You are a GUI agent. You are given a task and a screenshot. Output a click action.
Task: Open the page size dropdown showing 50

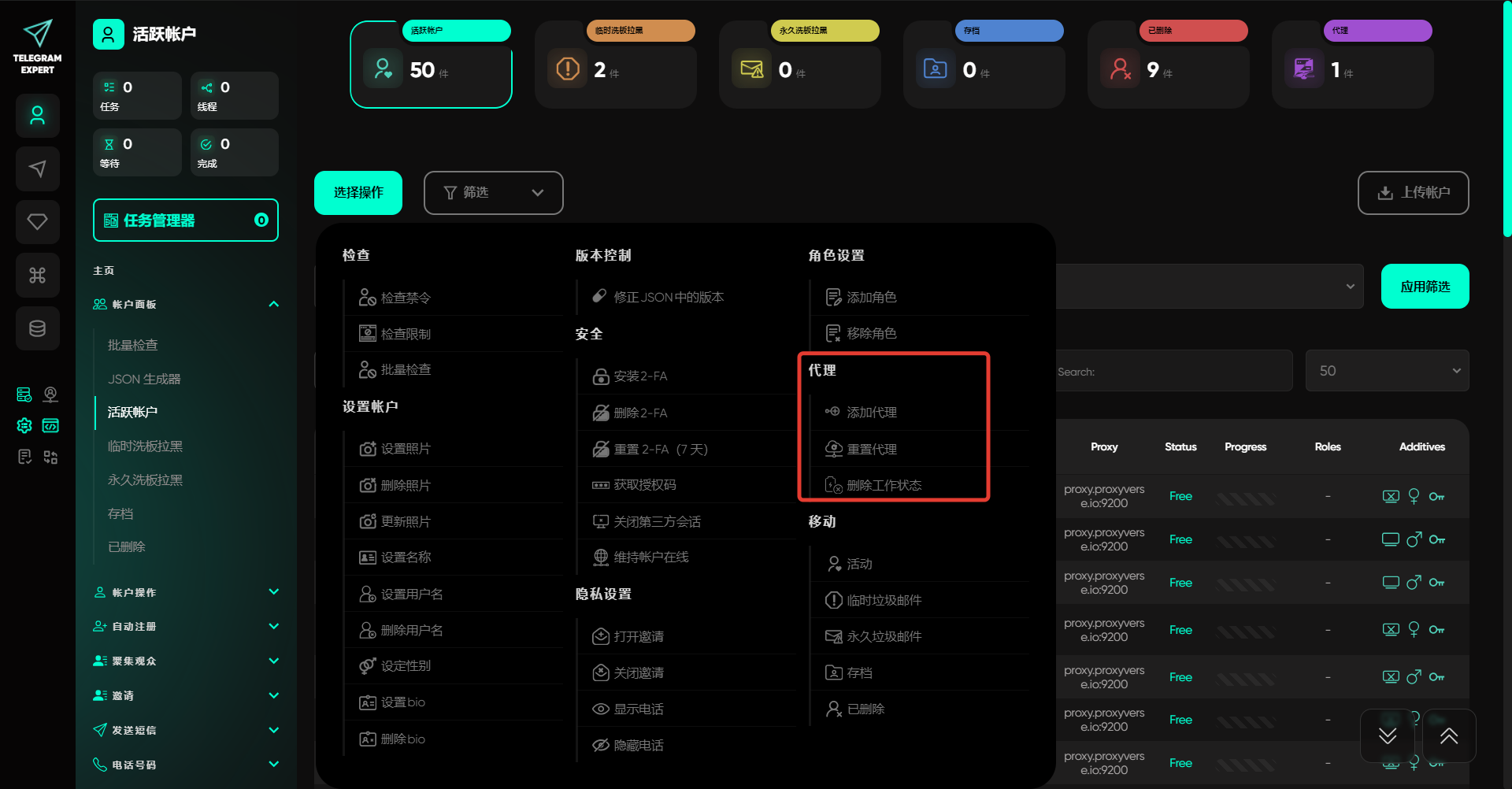[1387, 371]
